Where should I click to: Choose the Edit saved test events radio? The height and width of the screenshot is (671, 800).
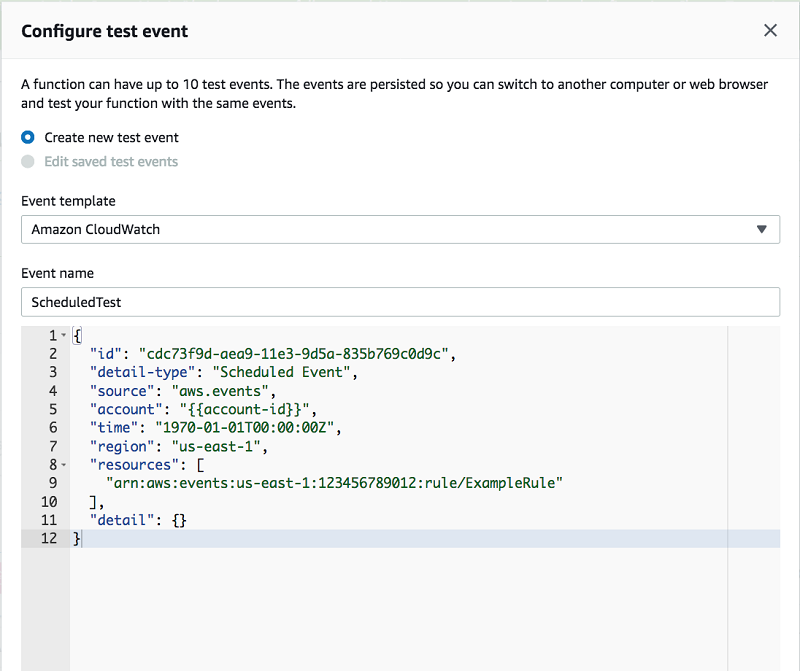(x=28, y=161)
